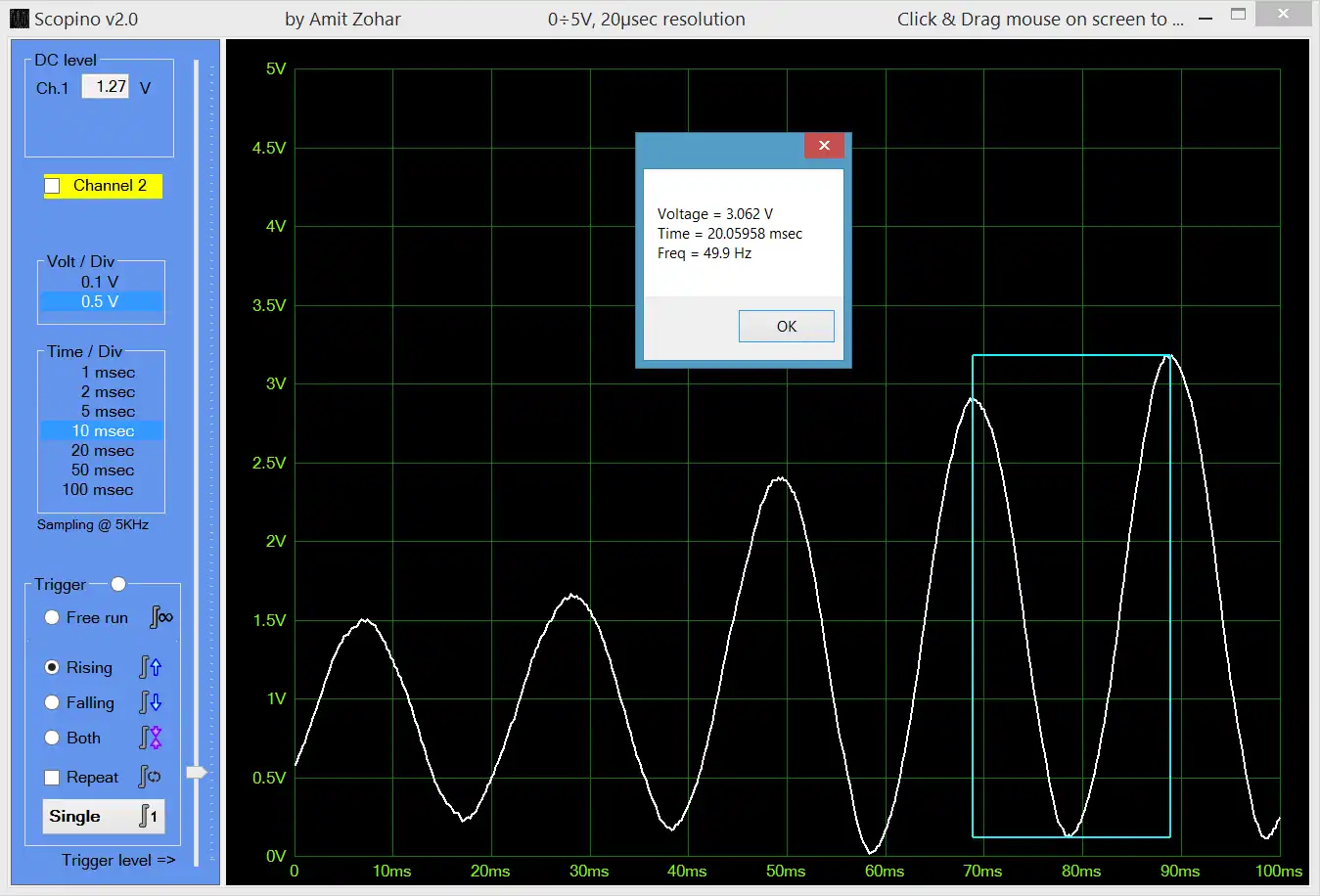Set time base to 50 msec
This screenshot has width=1320, height=896.
click(102, 470)
